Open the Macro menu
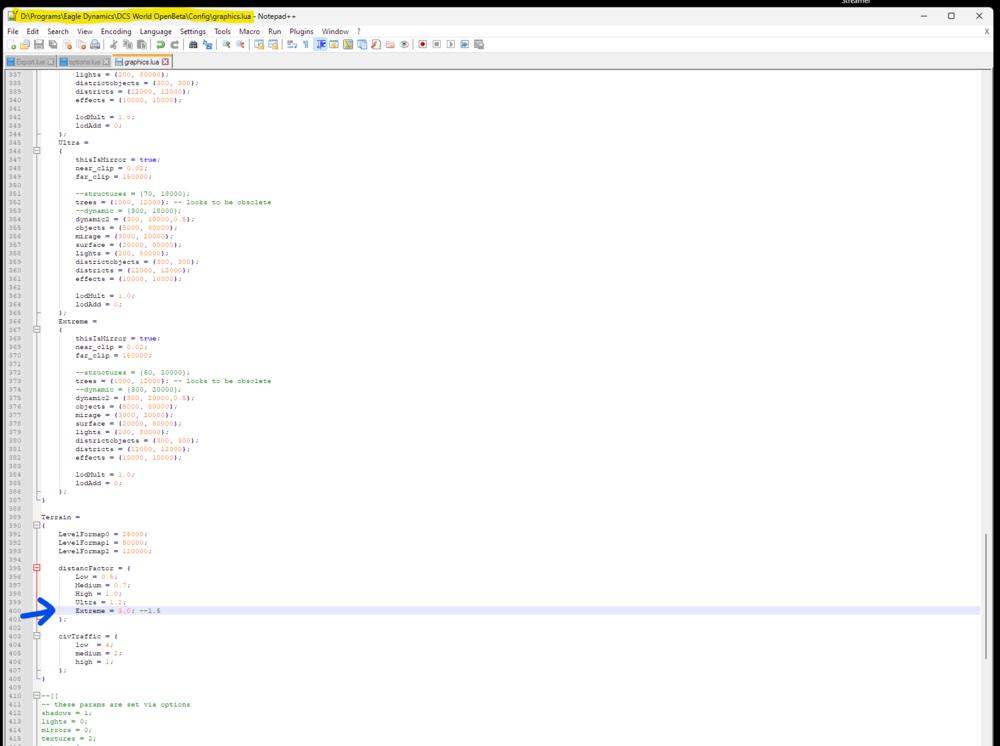Screen dimensions: 1000x746 point(250,31)
